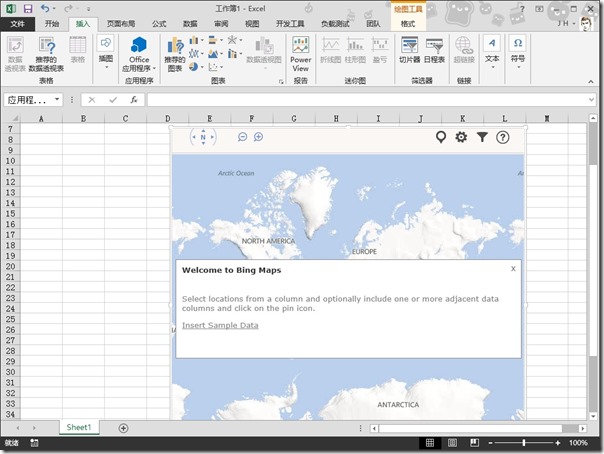This screenshot has width=604, height=454.
Task: Switch to the 页面布局 page layout tab
Action: tap(121, 24)
